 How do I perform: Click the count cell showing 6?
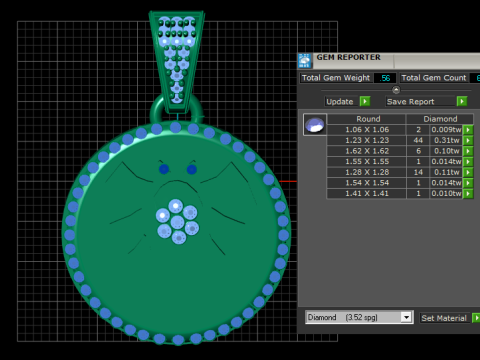coord(418,151)
